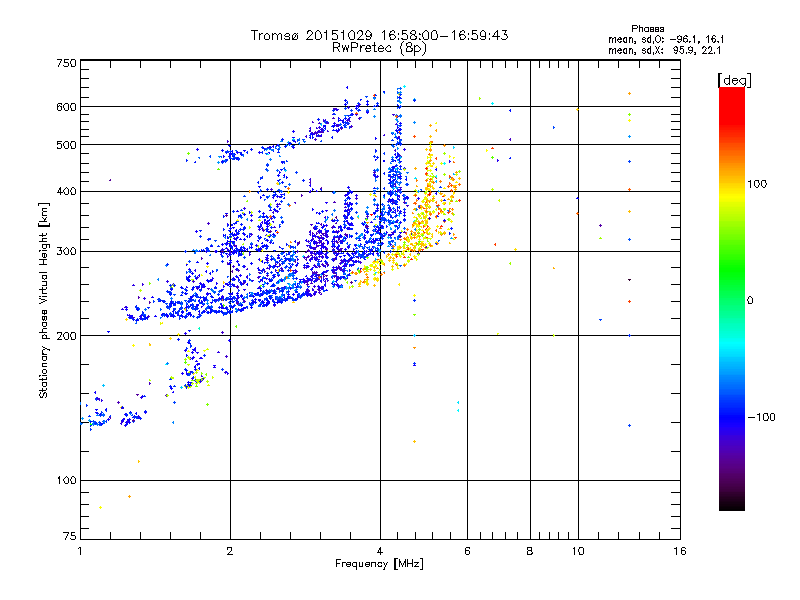Click the x-axis tick label "6"
Screen dimensions: 800x600
click(x=467, y=551)
